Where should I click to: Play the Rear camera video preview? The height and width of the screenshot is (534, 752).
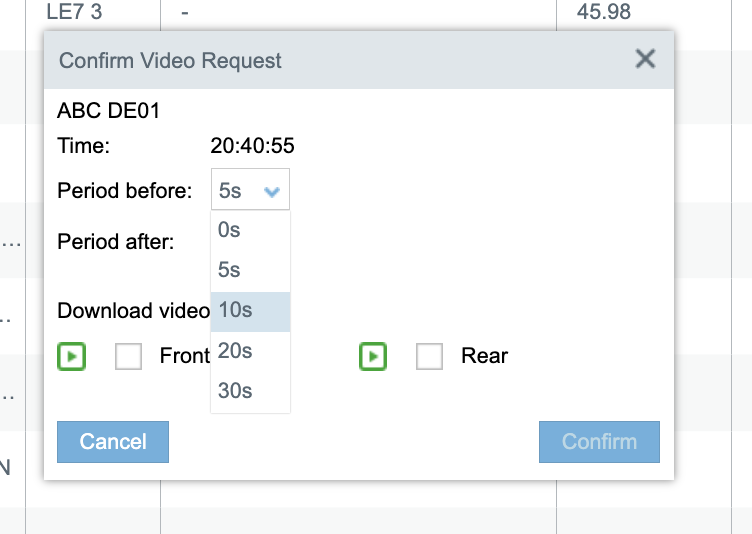[x=373, y=356]
